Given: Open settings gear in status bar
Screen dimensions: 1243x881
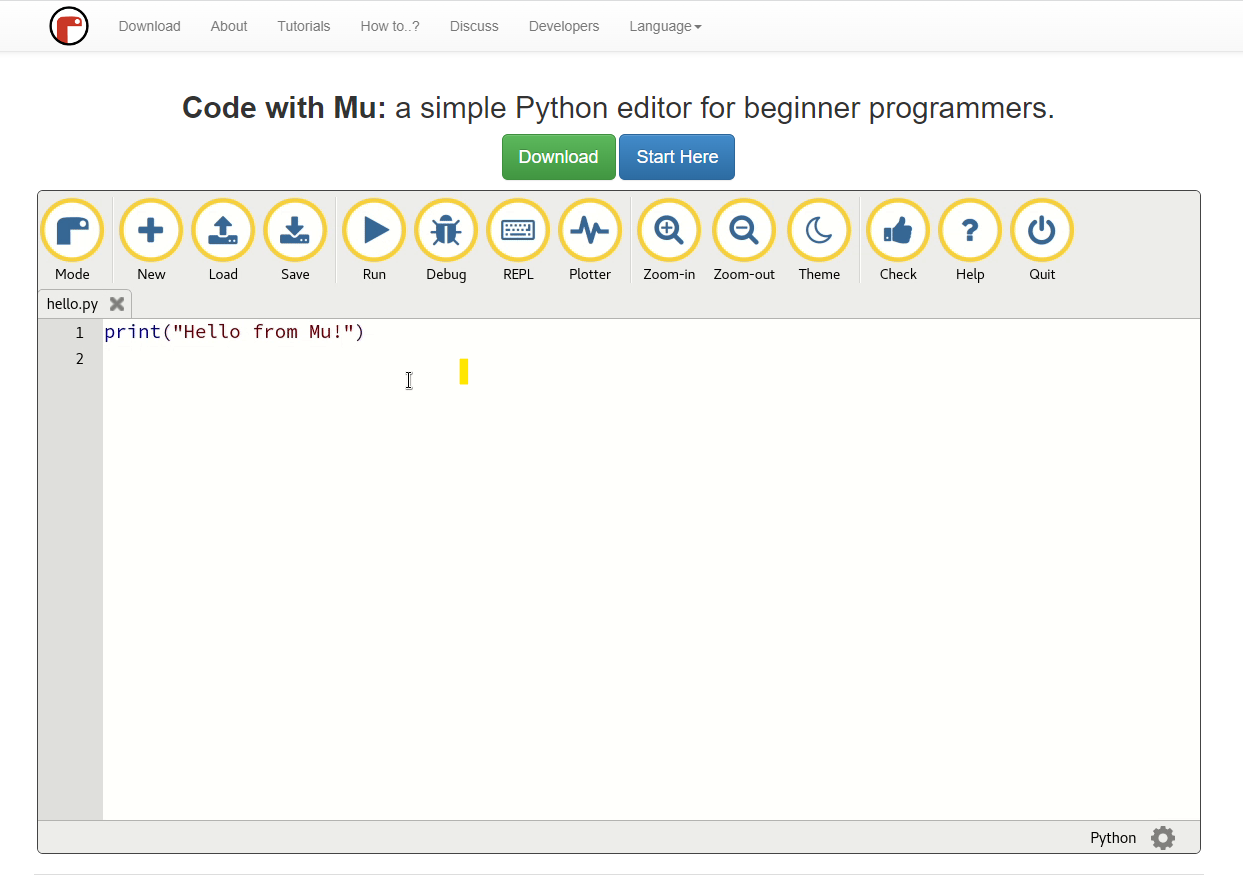Looking at the screenshot, I should 1162,838.
